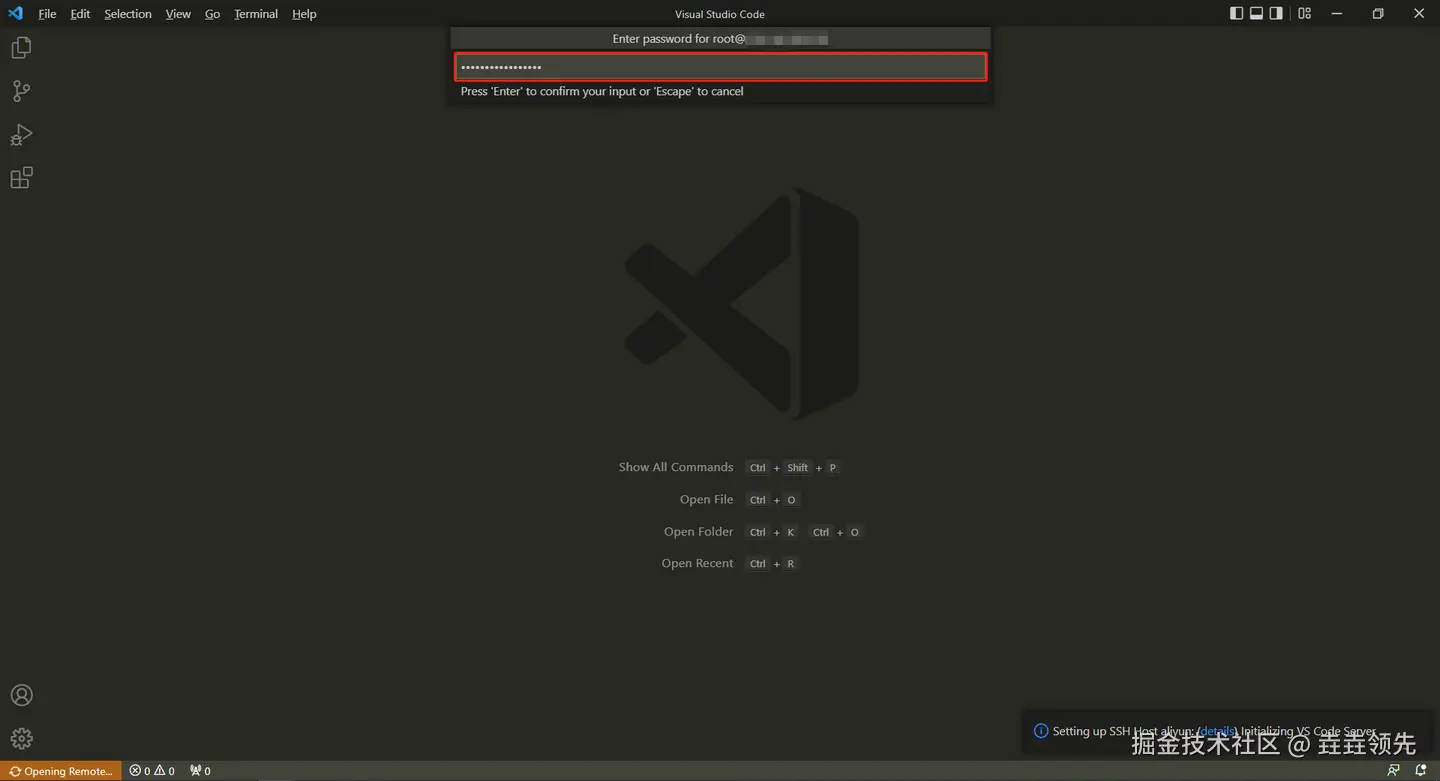Click the Open File text
The image size is (1440, 781).
[707, 499]
